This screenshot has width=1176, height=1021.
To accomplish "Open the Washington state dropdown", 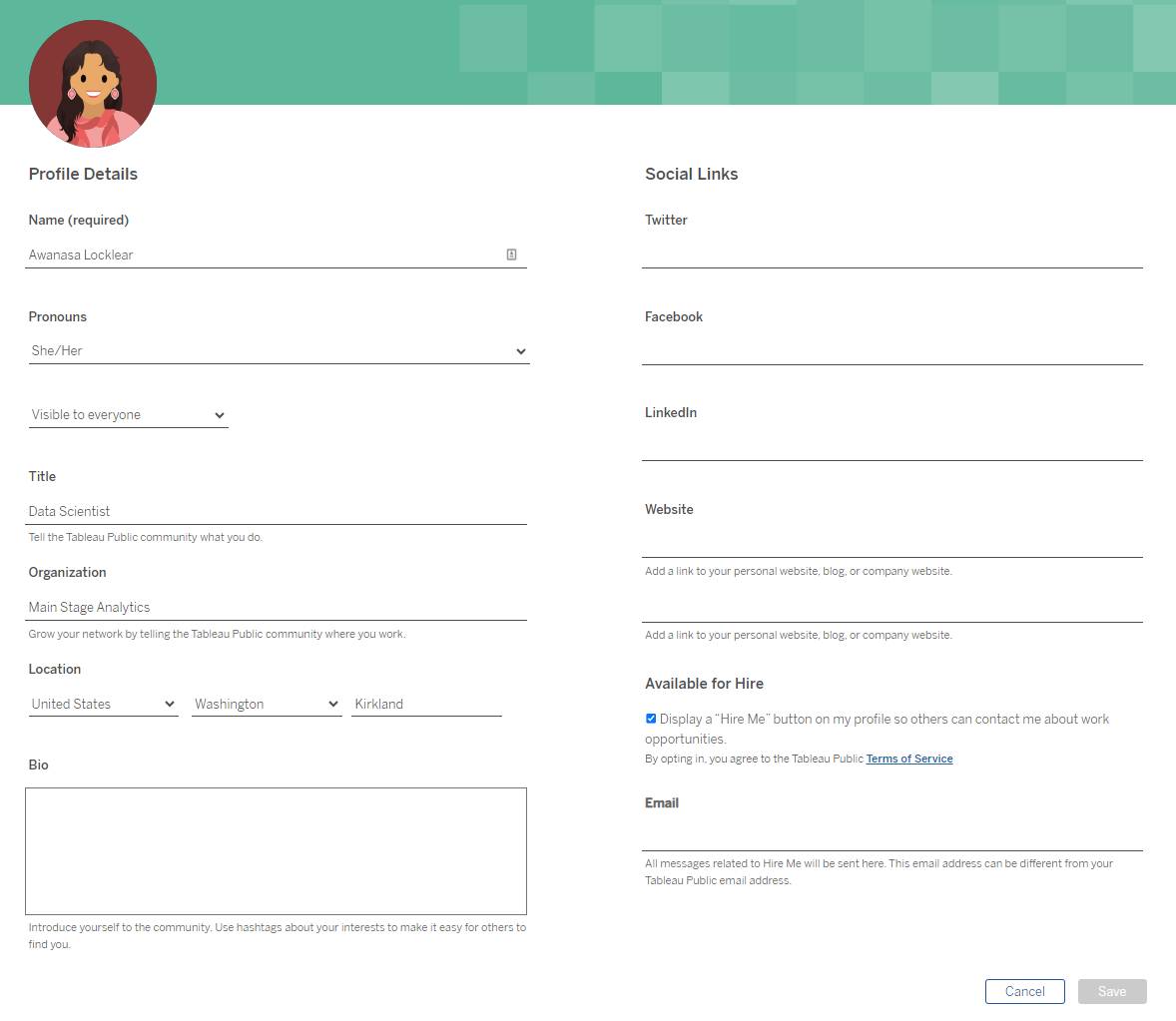I will pos(266,703).
